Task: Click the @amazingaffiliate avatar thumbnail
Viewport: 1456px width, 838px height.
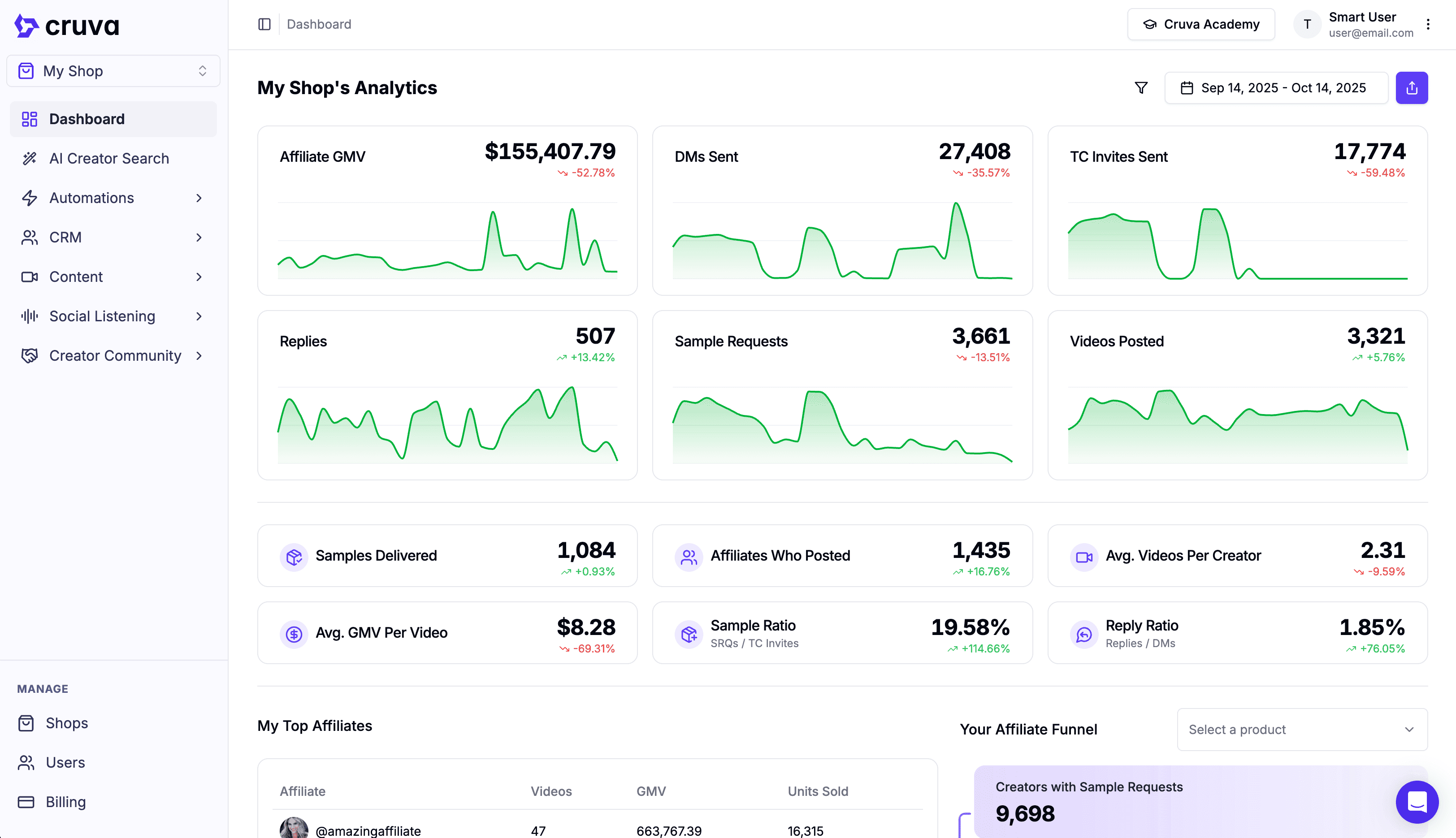Action: [294, 828]
